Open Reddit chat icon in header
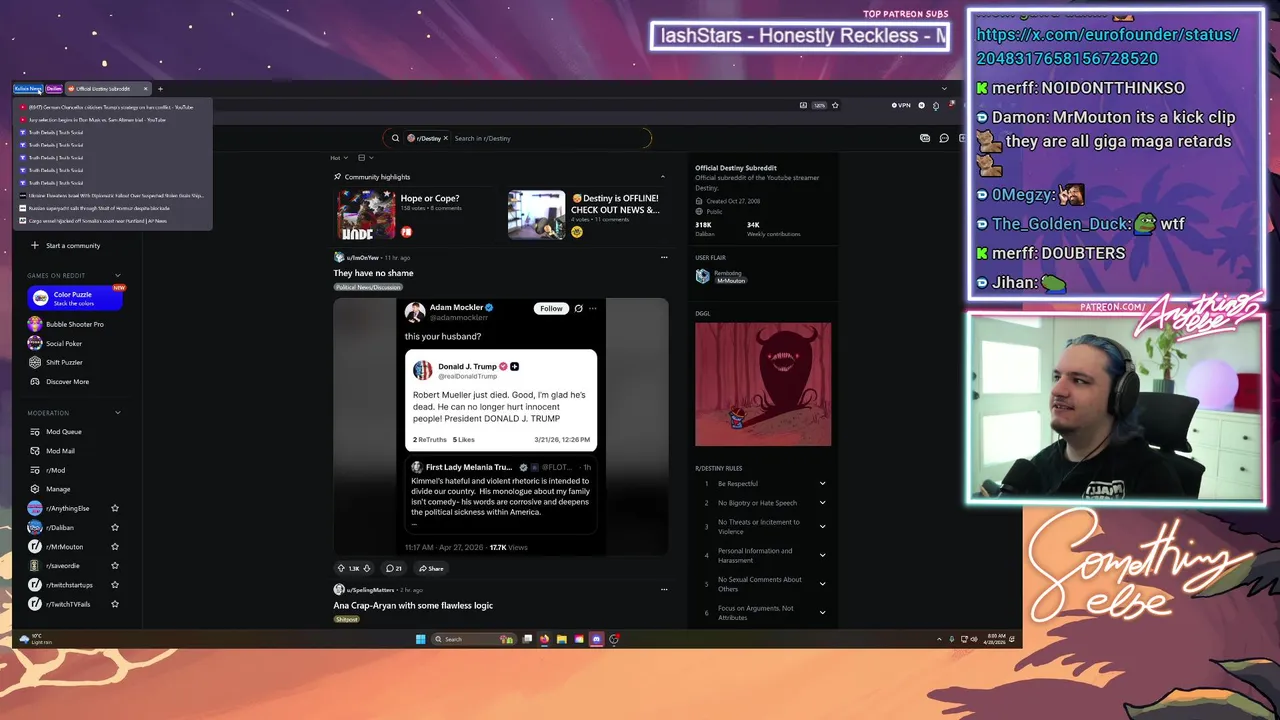 pyautogui.click(x=943, y=138)
